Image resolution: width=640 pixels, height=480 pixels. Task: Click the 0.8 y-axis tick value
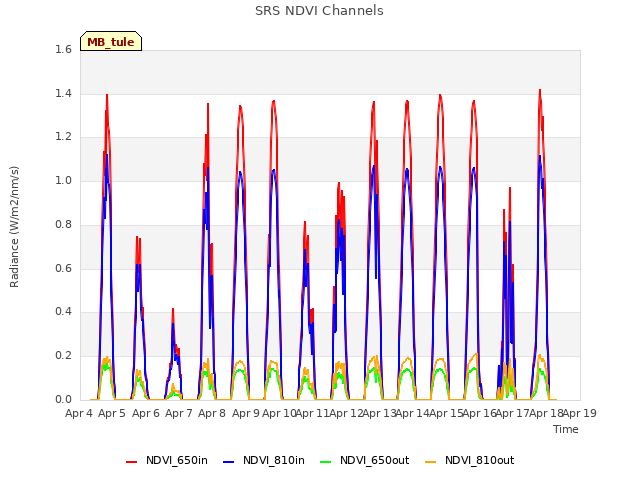[x=63, y=224]
